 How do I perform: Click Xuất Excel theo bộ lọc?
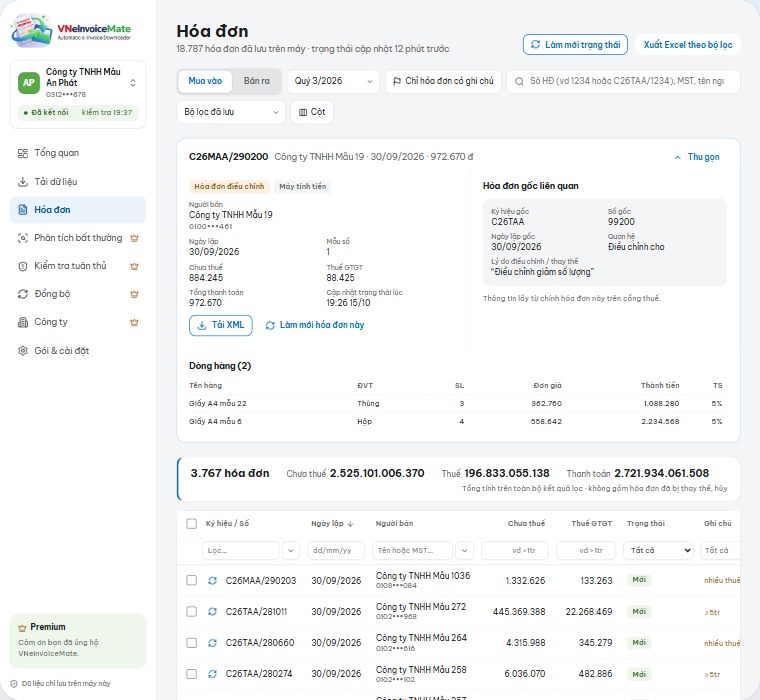tap(688, 45)
